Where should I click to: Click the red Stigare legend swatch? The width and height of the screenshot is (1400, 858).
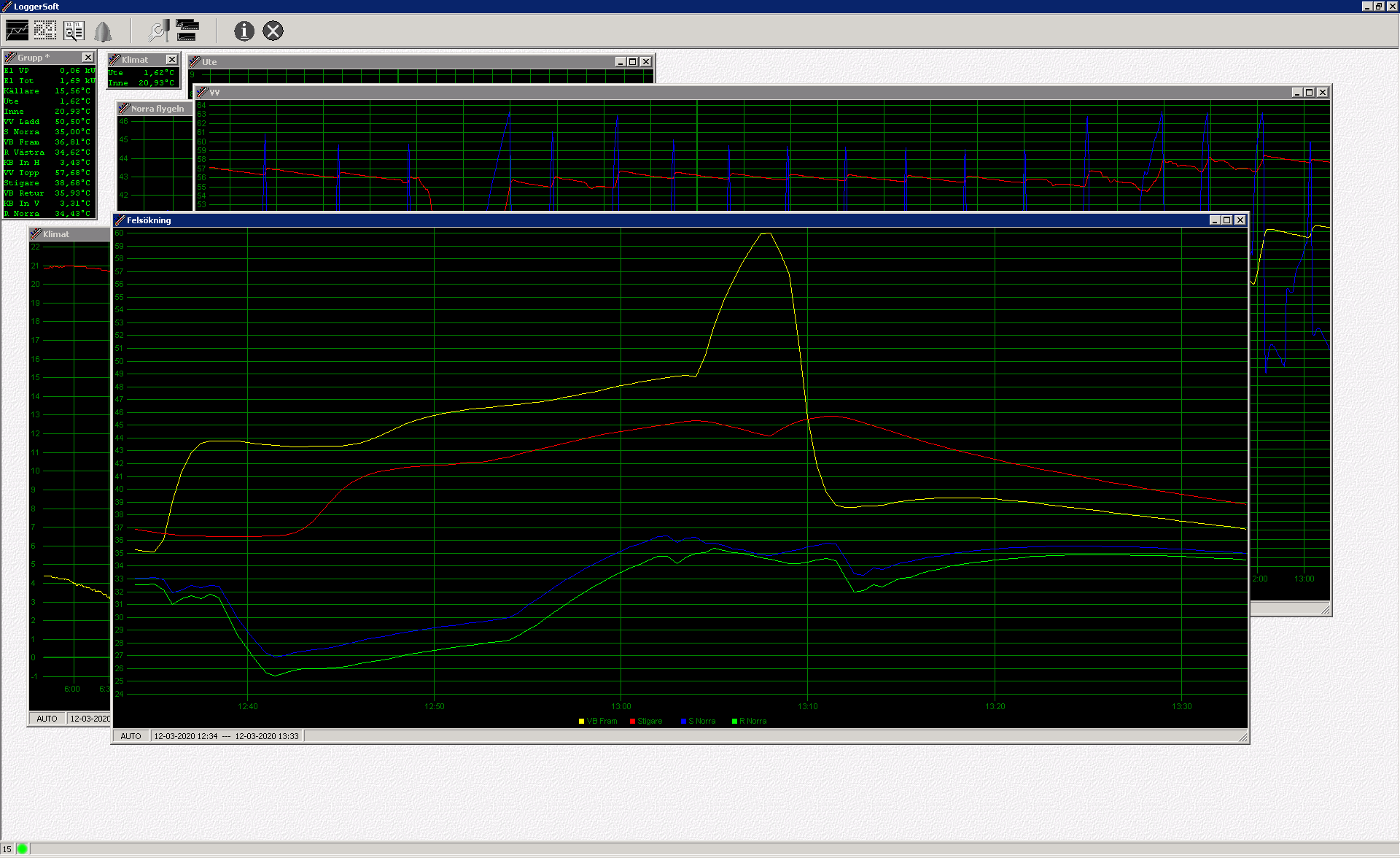[x=633, y=722]
